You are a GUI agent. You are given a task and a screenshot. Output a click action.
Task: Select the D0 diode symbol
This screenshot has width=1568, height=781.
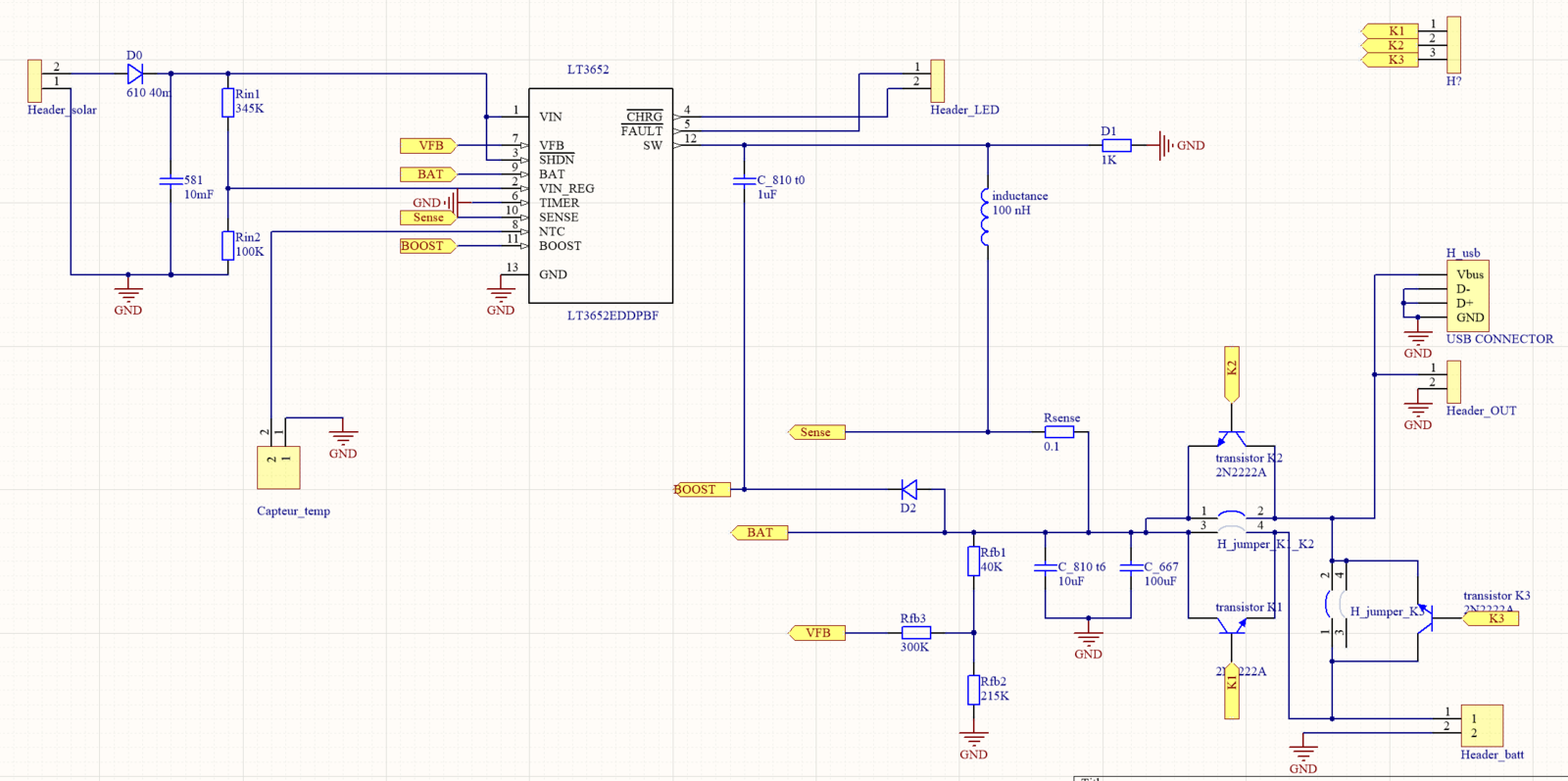click(135, 73)
